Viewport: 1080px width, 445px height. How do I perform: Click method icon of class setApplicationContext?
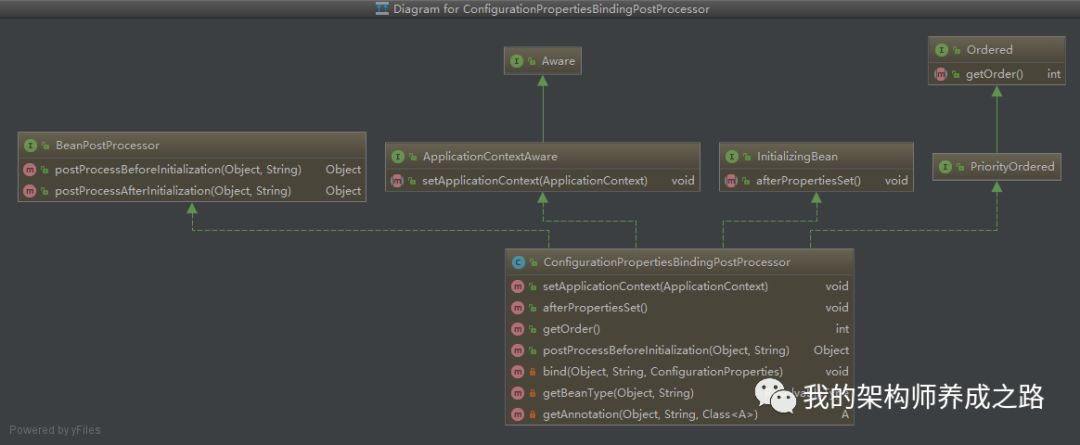[x=518, y=286]
